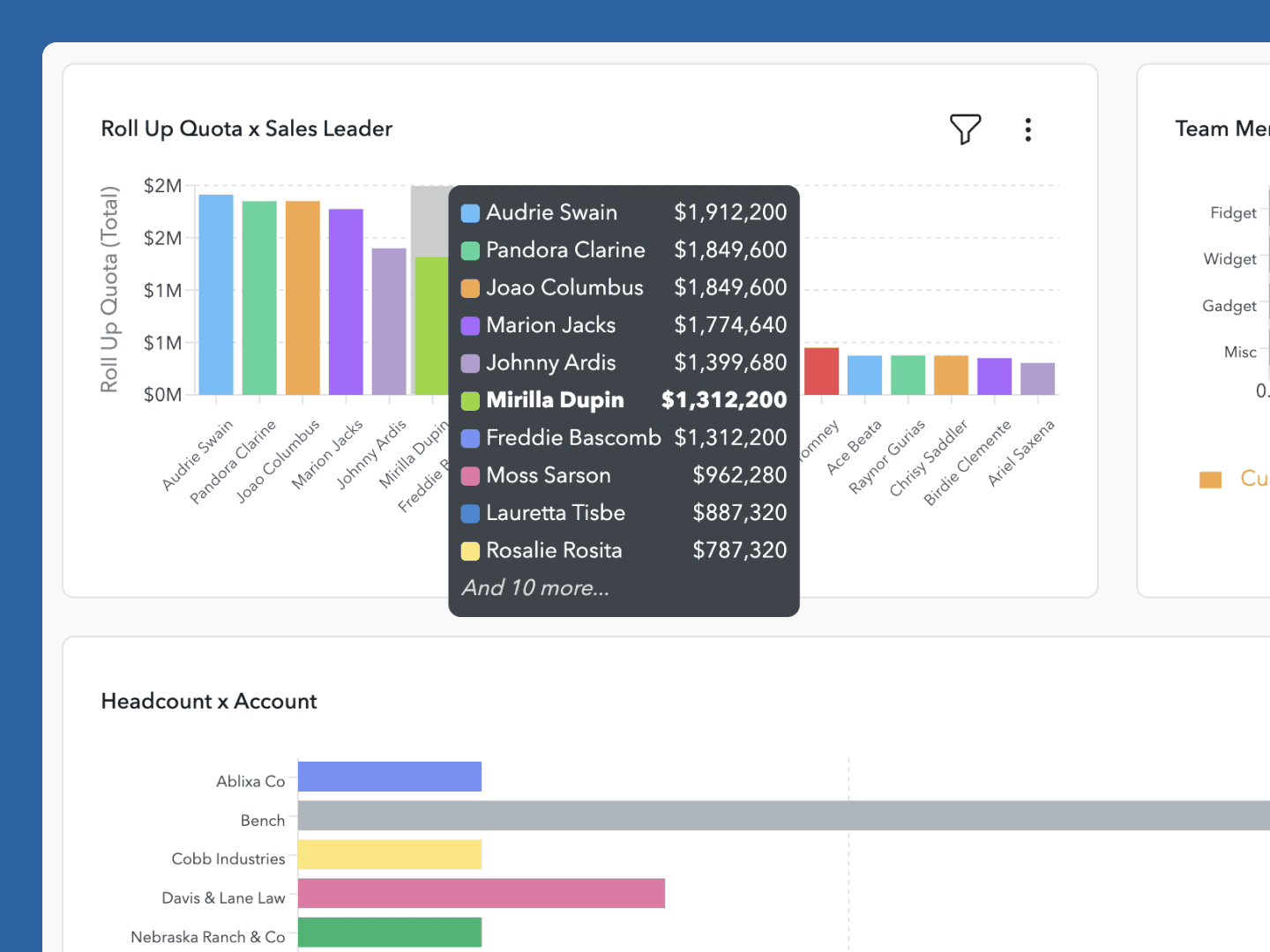Click 'Freddie Bascomb' name in tooltip
Viewport: 1270px width, 952px height.
573,438
